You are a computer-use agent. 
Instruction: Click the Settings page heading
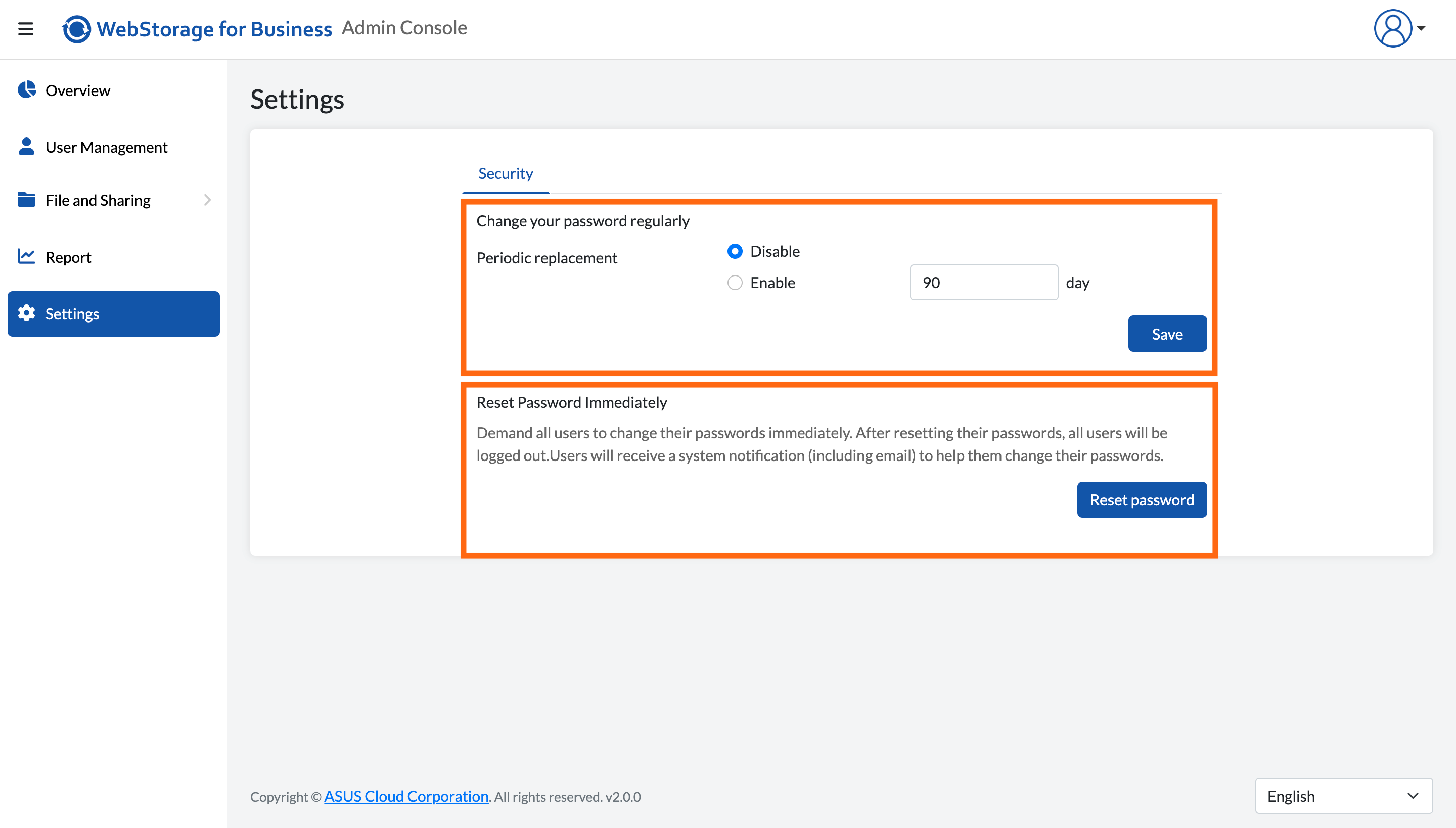(x=297, y=100)
